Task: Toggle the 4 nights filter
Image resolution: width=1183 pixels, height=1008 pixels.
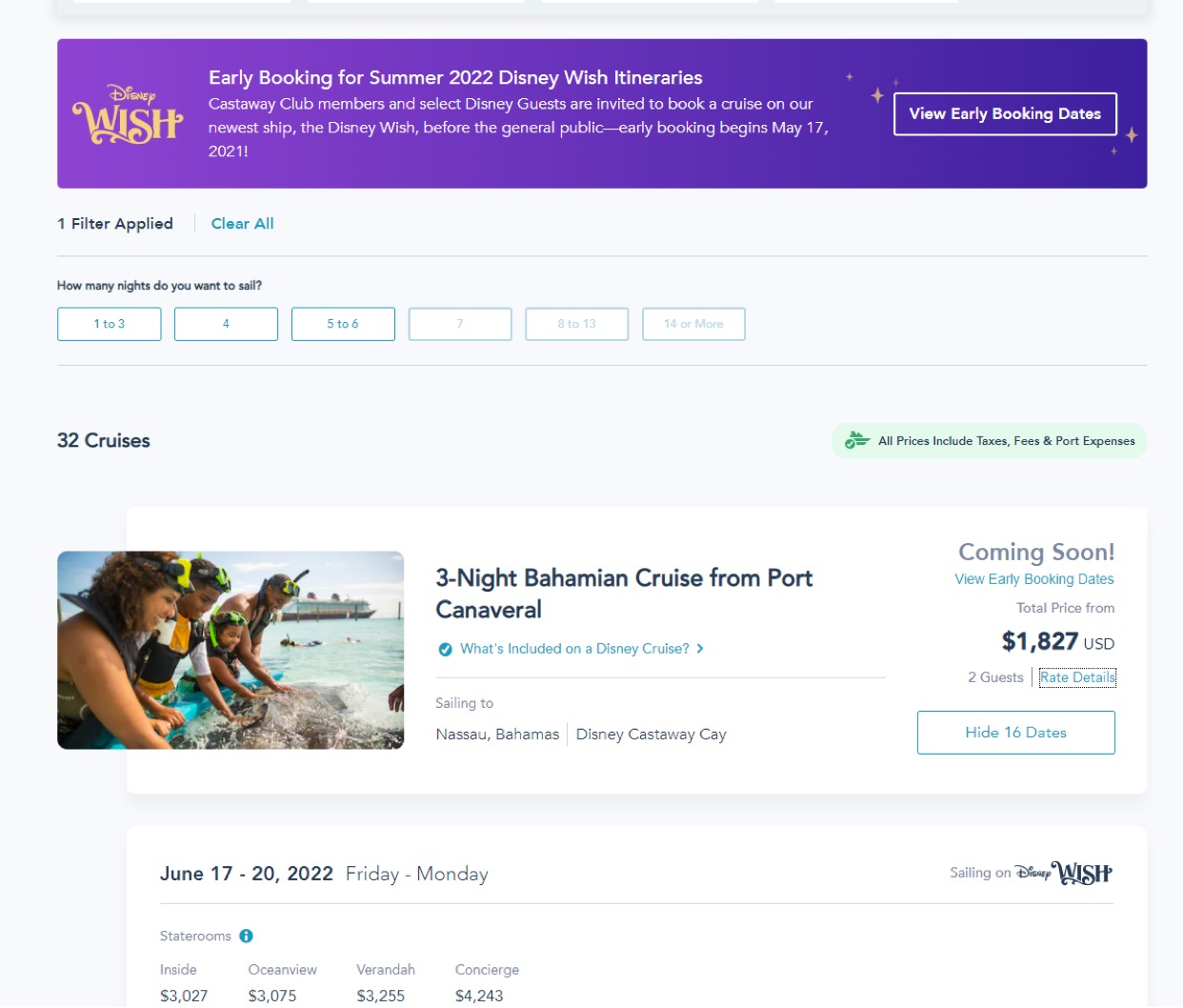Action: 226,324
